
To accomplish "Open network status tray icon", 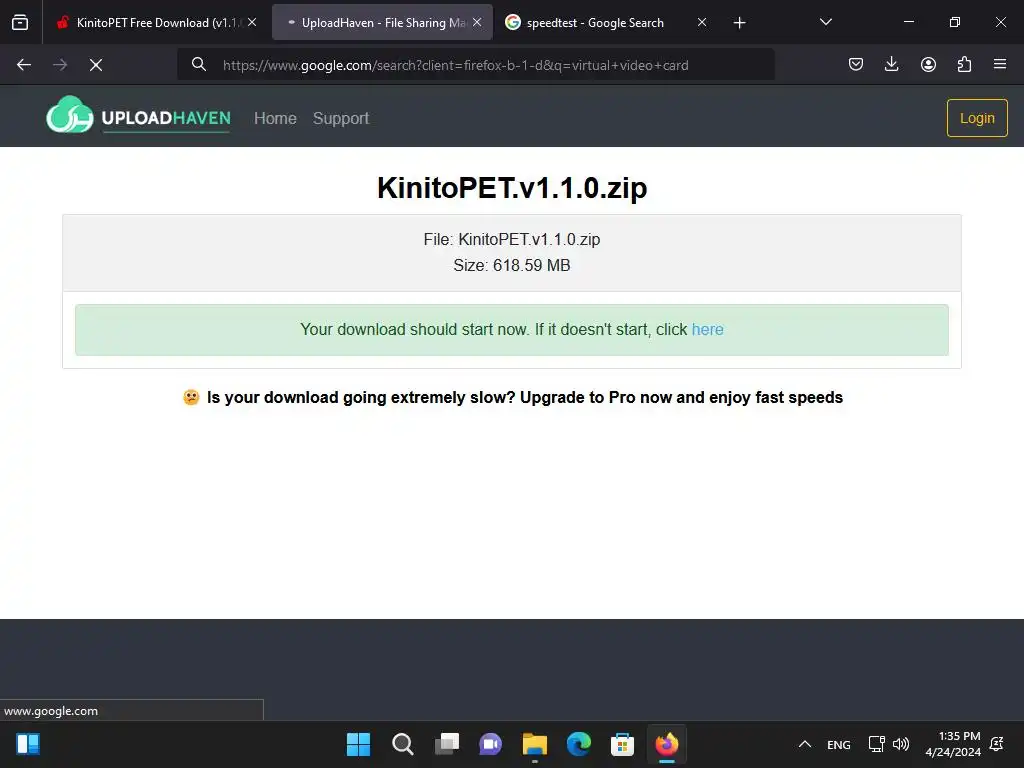I will 876,744.
